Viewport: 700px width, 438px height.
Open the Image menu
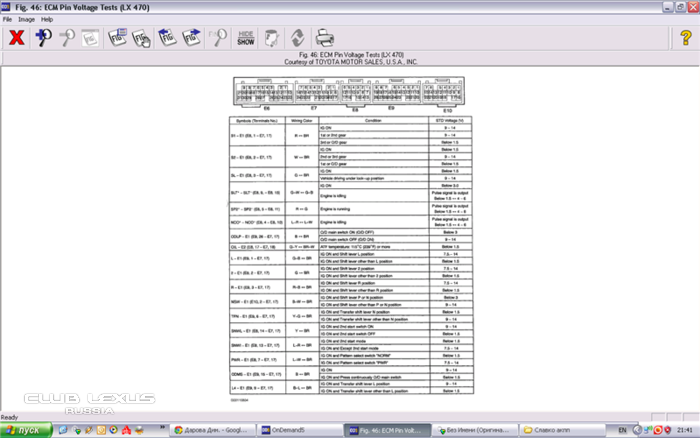(x=26, y=19)
